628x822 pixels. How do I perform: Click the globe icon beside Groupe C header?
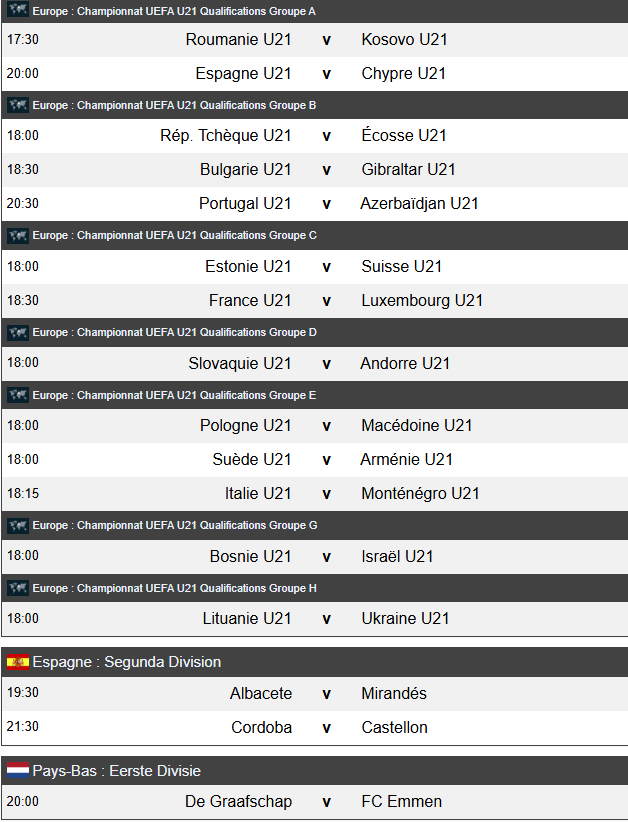pyautogui.click(x=17, y=236)
